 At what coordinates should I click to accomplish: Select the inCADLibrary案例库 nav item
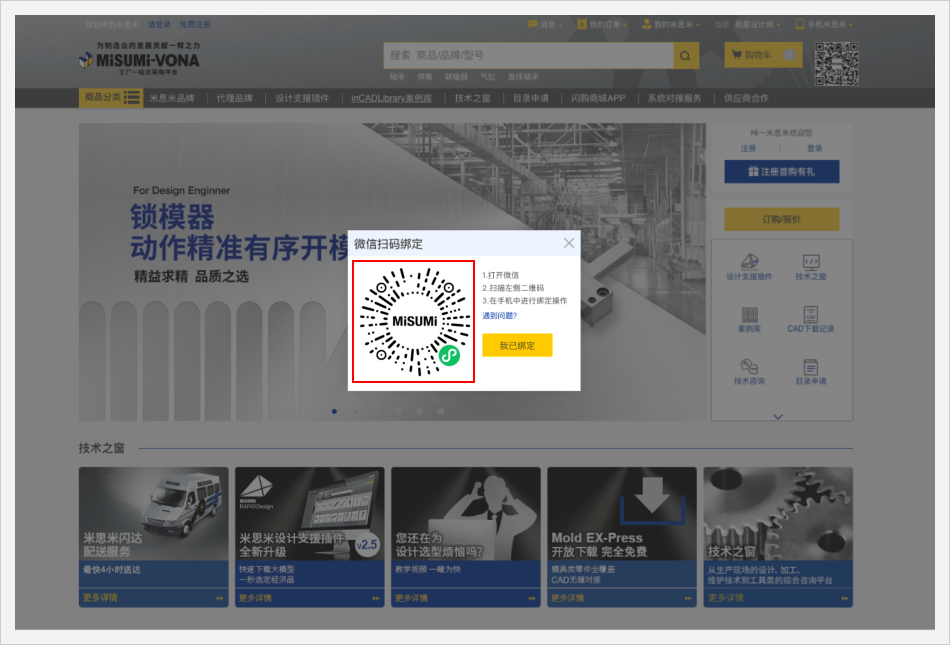click(x=391, y=98)
